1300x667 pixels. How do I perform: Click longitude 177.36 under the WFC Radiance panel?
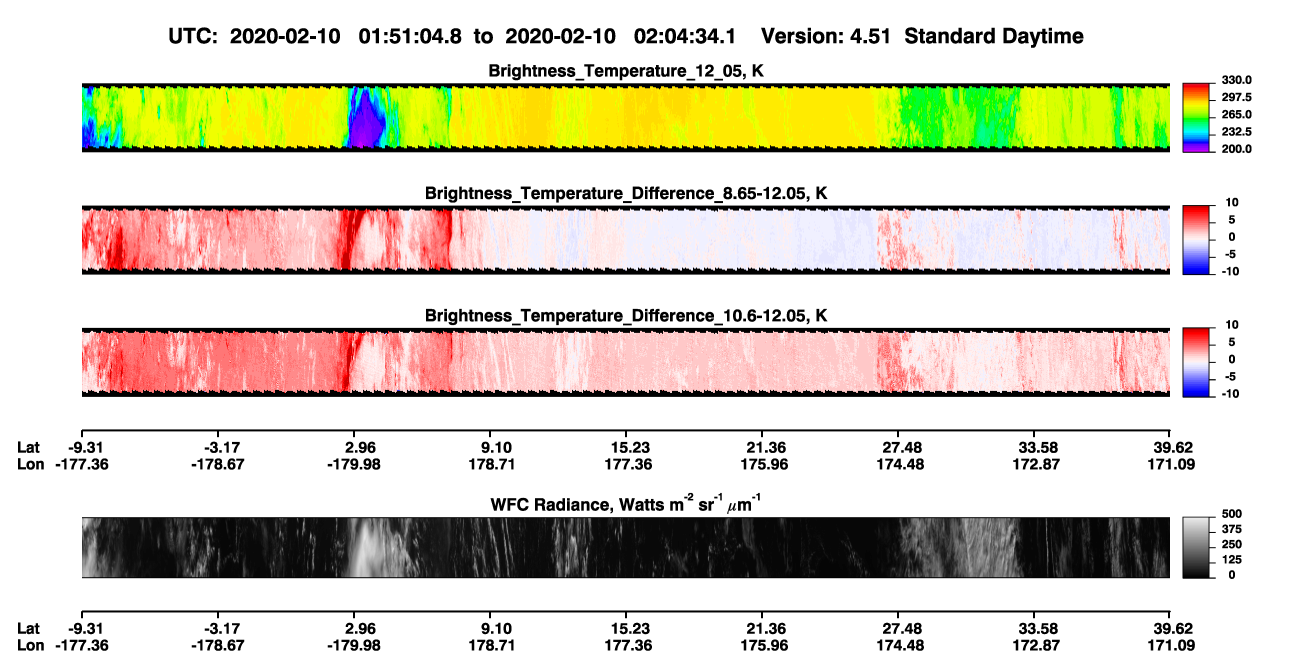tap(630, 645)
